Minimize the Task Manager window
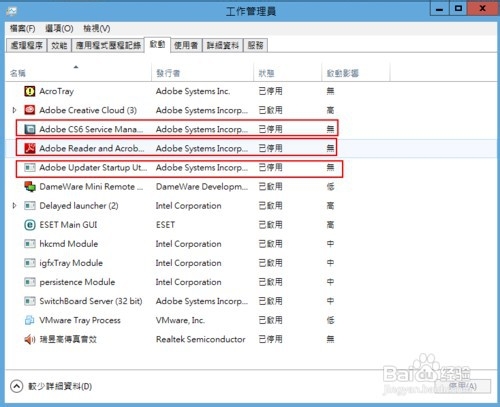500x407 pixels. coord(440,9)
